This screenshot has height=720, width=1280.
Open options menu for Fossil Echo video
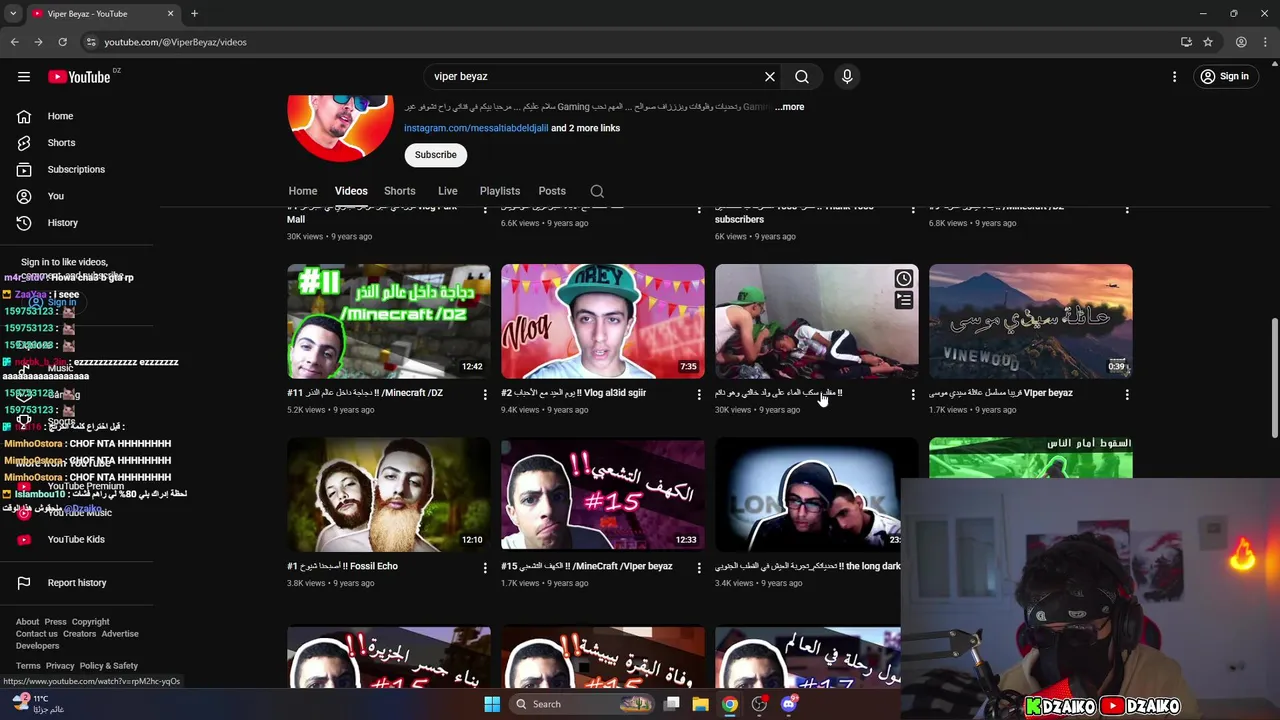[x=485, y=568]
